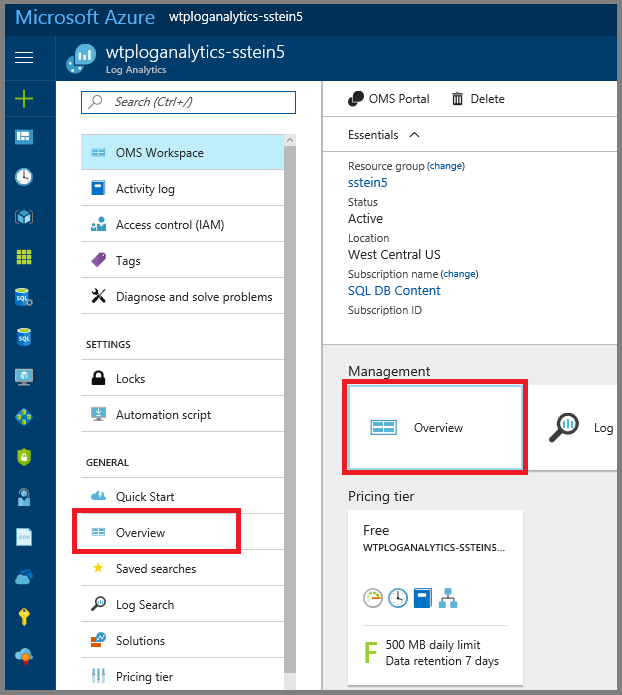The image size is (622, 695).
Task: Open the sstein5 resource group link
Action: (x=368, y=183)
